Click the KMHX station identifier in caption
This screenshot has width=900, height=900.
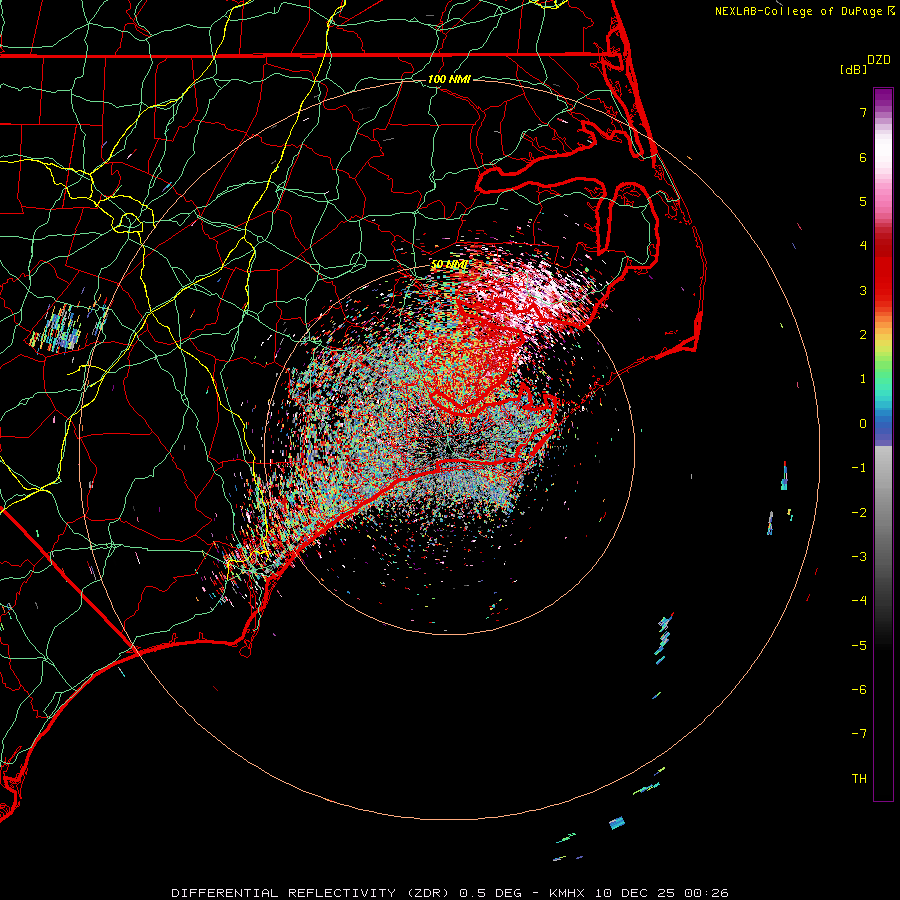click(x=567, y=893)
